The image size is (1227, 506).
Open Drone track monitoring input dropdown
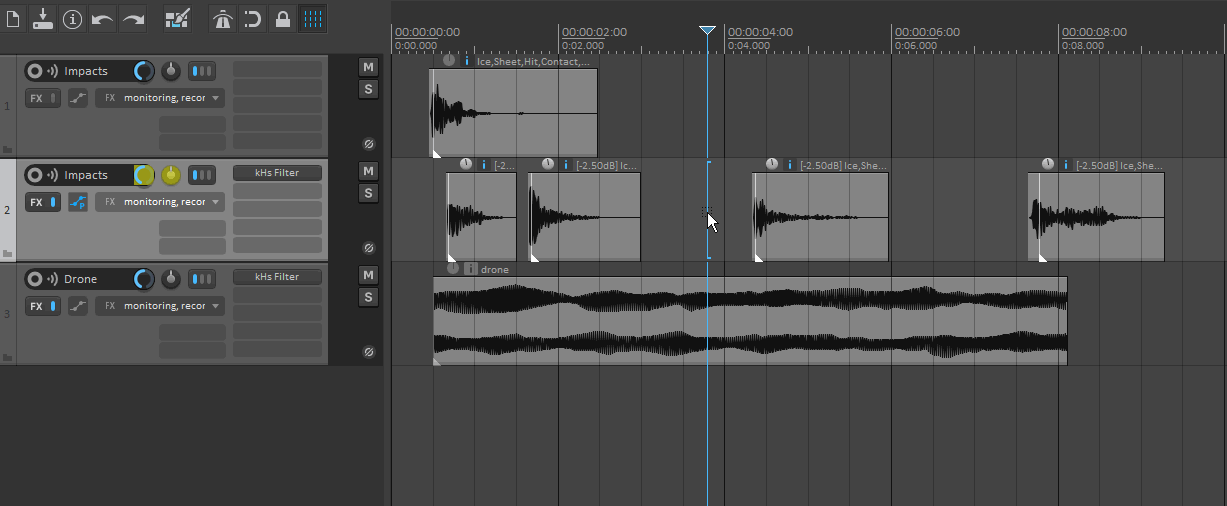click(160, 306)
